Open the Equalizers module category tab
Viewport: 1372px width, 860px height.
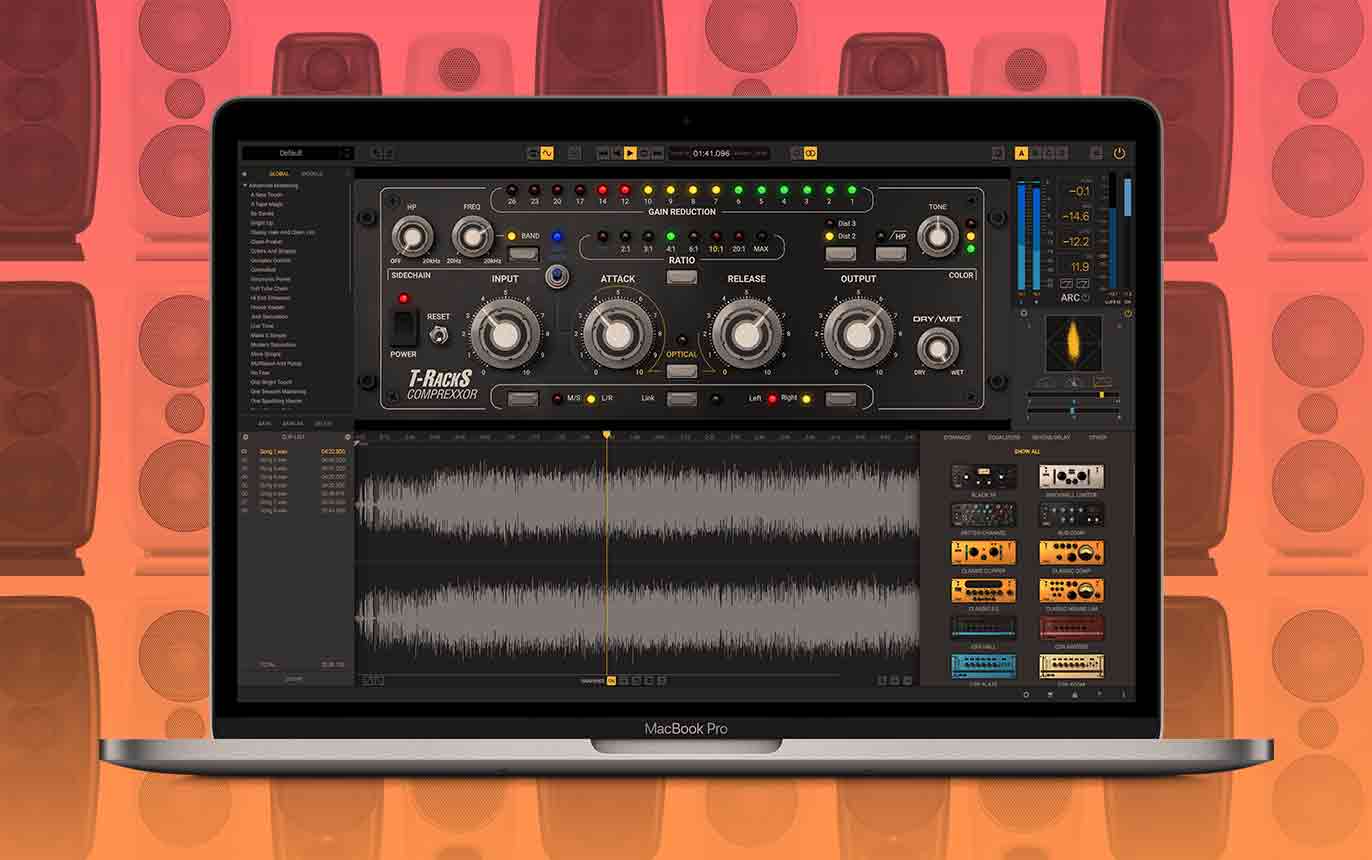tap(1005, 438)
